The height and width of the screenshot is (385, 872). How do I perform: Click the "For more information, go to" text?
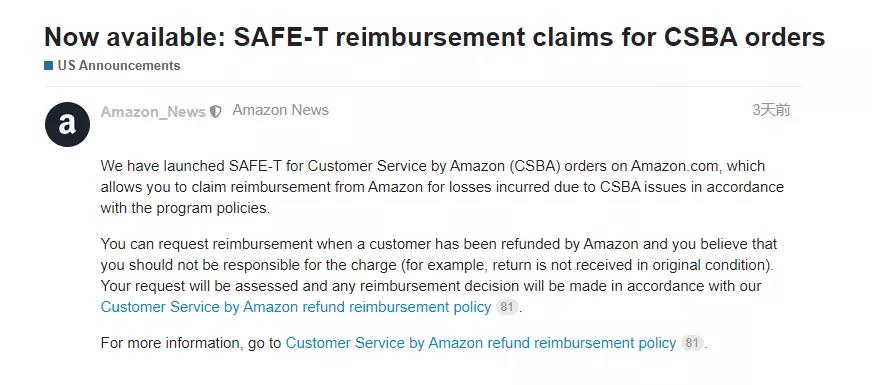[x=191, y=343]
